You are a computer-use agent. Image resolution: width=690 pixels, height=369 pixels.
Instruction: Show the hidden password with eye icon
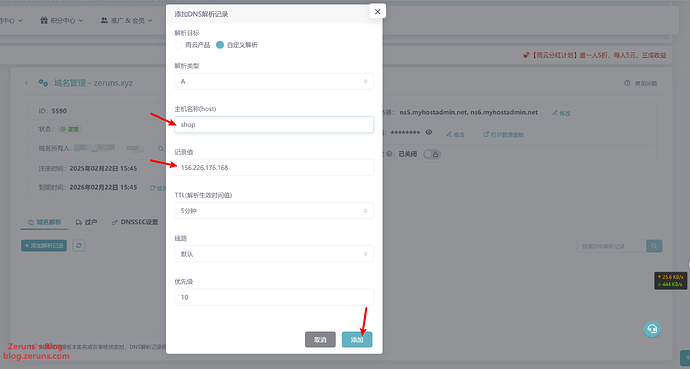tap(429, 132)
